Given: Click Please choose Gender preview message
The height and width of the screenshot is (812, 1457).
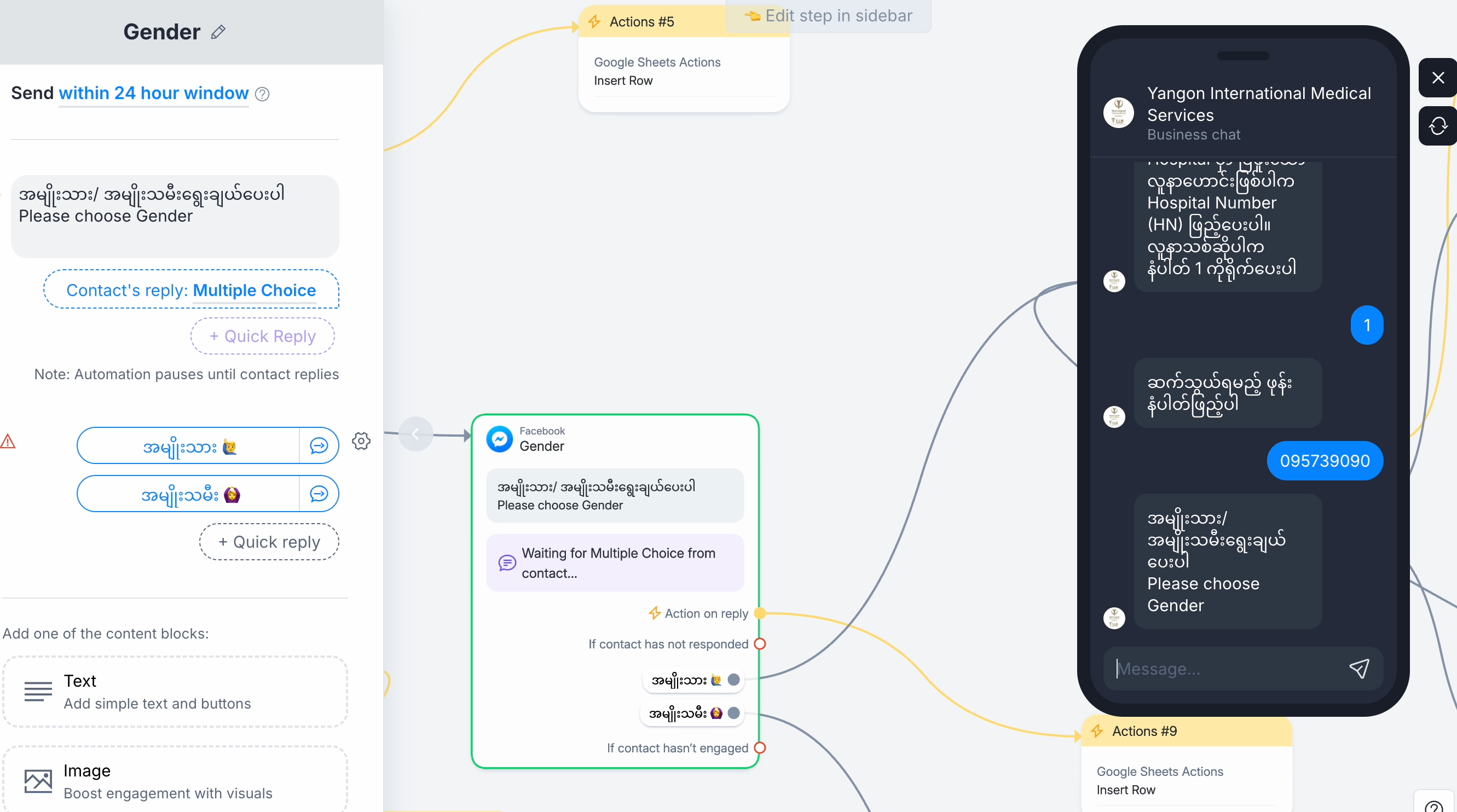Looking at the screenshot, I should click(x=1227, y=561).
